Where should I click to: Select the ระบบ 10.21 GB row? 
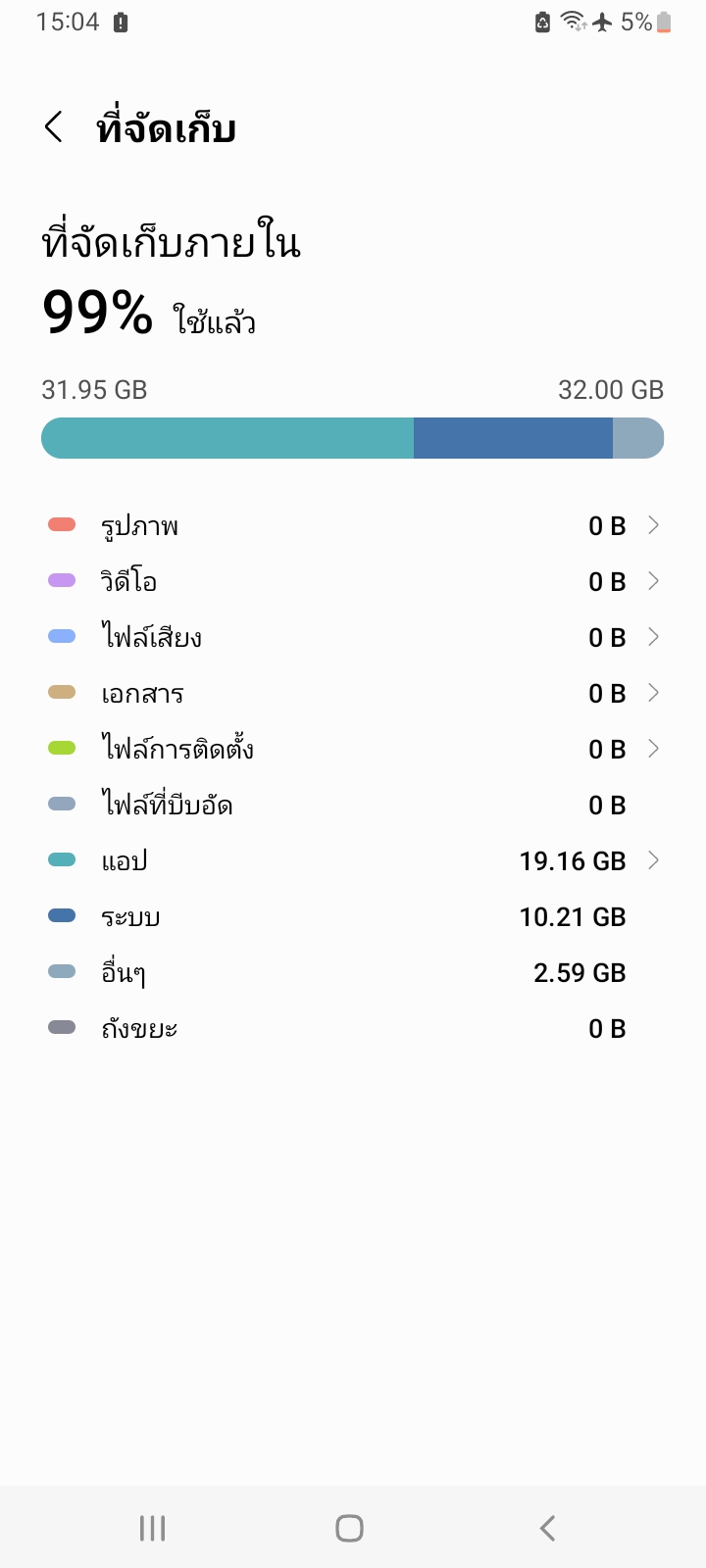point(353,917)
